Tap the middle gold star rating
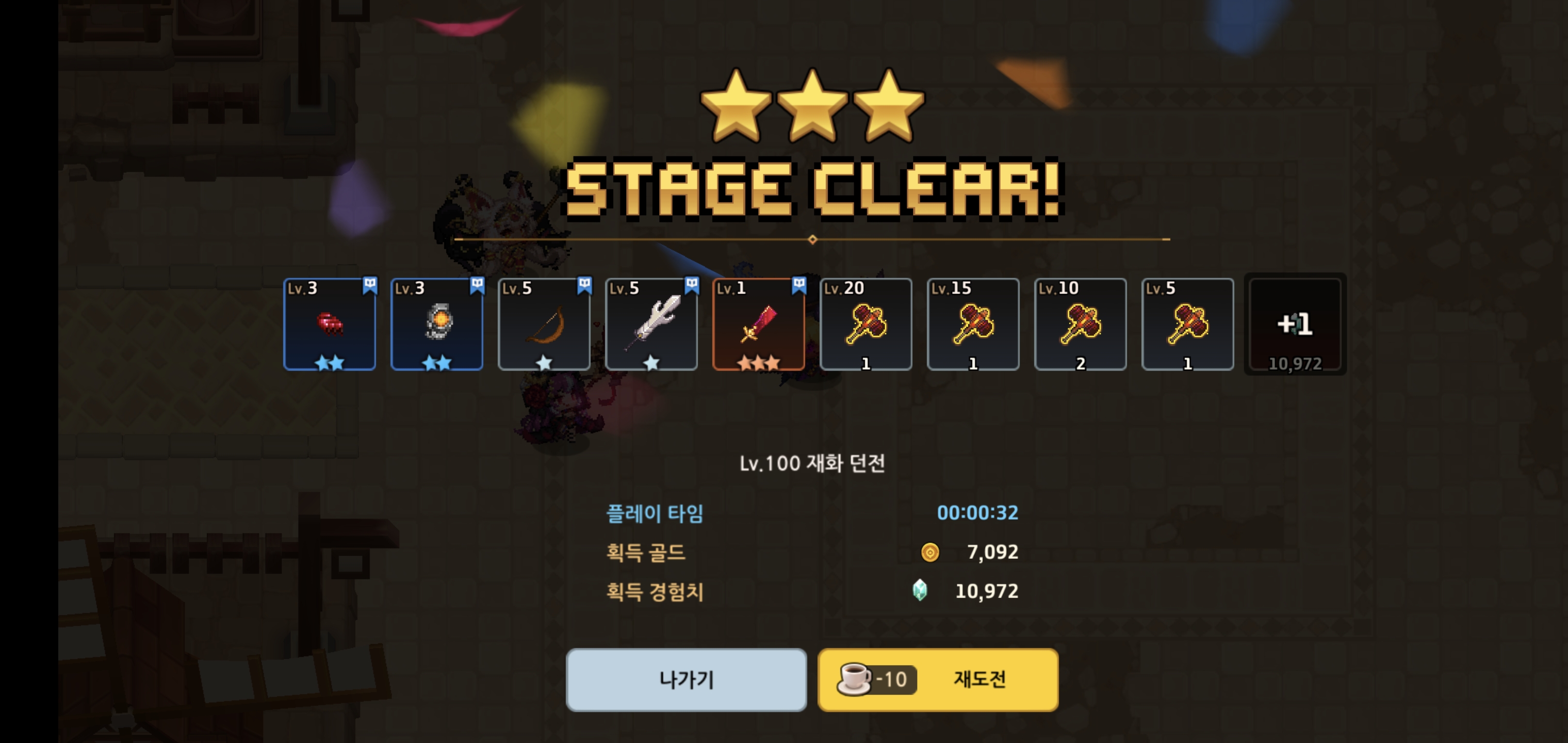Viewport: 1568px width, 743px height. pyautogui.click(x=812, y=105)
